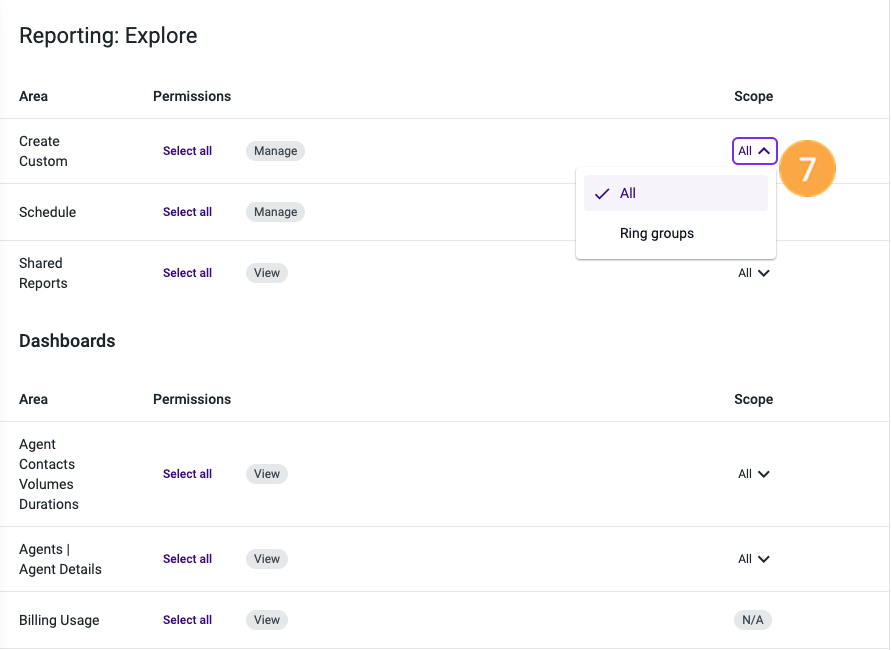Click "Select all" for Billing Usage
The height and width of the screenshot is (650, 891).
pyautogui.click(x=187, y=619)
